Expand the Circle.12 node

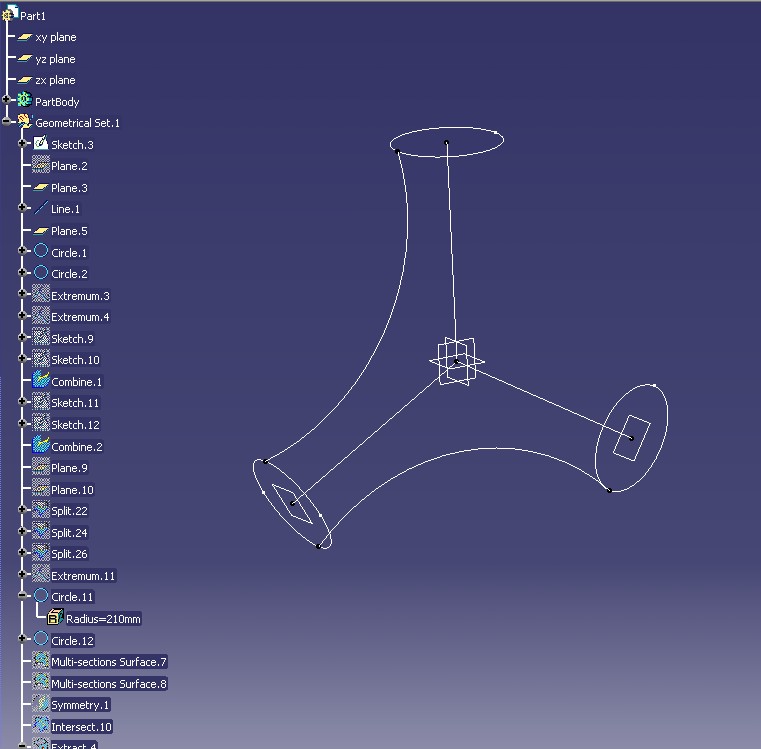point(22,638)
